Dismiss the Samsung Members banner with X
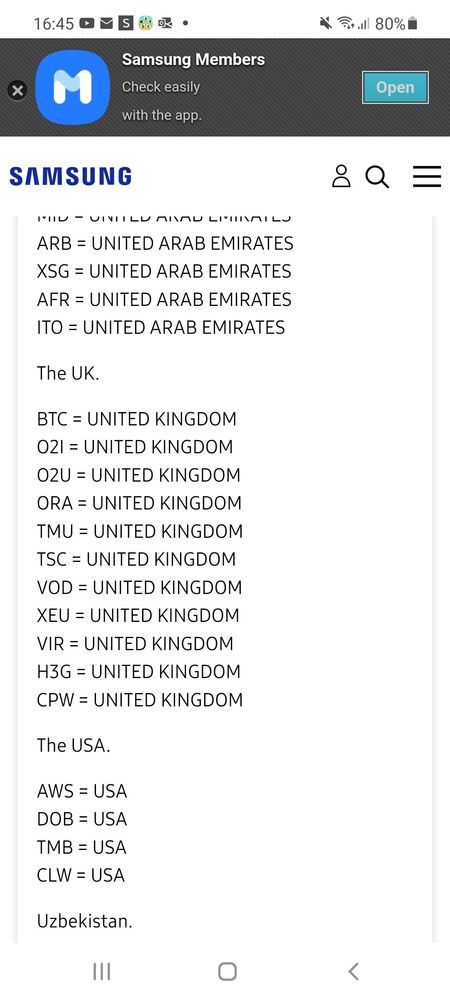This screenshot has width=450, height=999. (x=17, y=90)
